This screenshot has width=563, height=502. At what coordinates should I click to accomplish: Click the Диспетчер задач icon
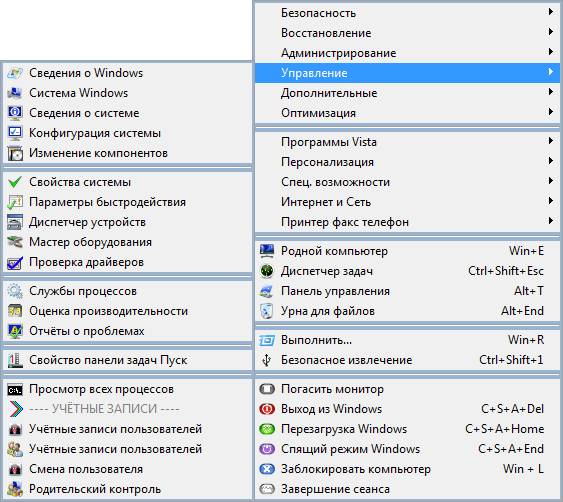267,271
